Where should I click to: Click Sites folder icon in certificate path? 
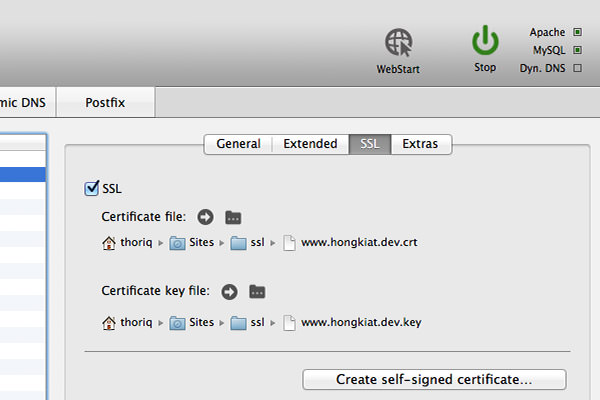[177, 243]
